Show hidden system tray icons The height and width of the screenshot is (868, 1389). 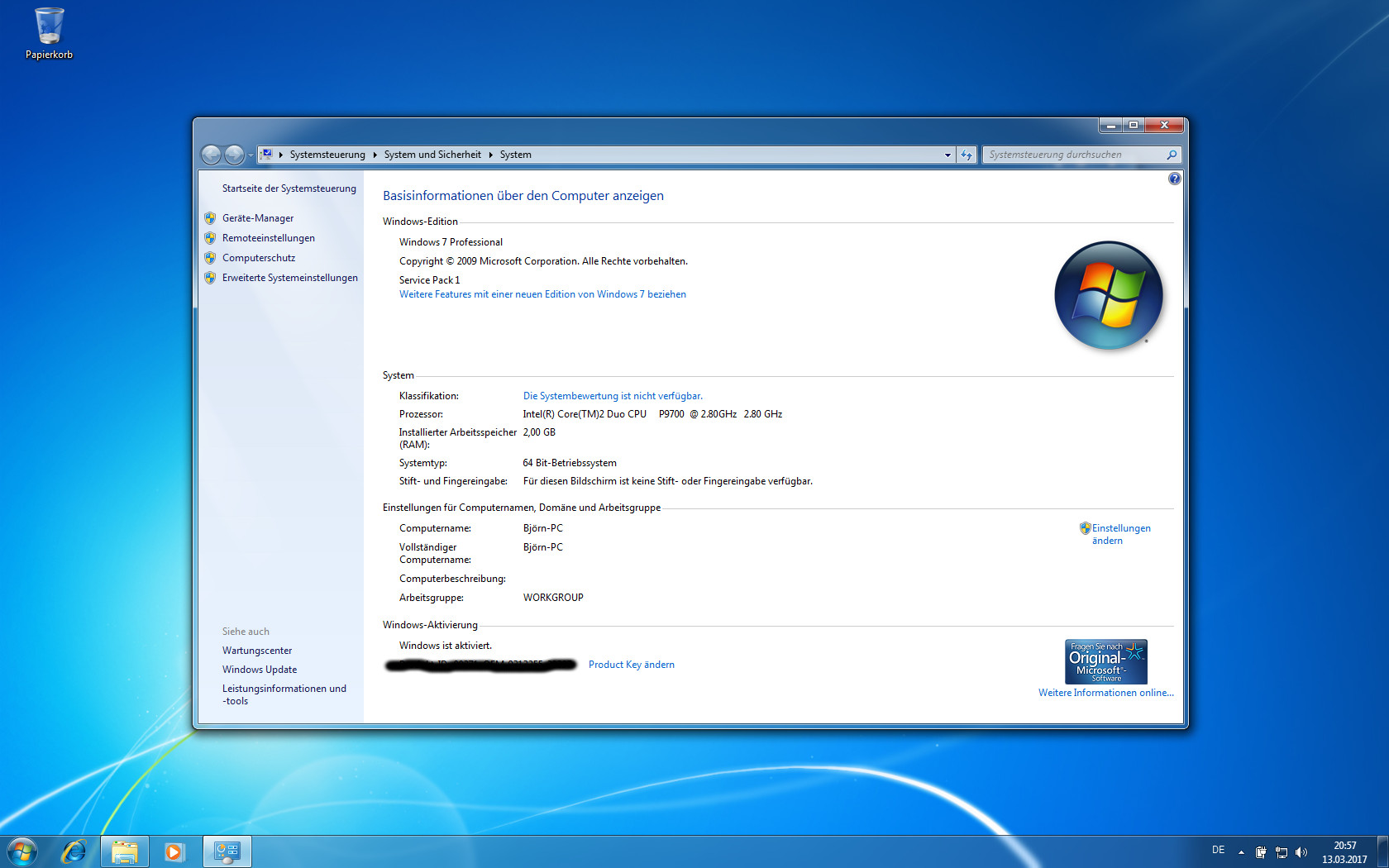click(1241, 852)
